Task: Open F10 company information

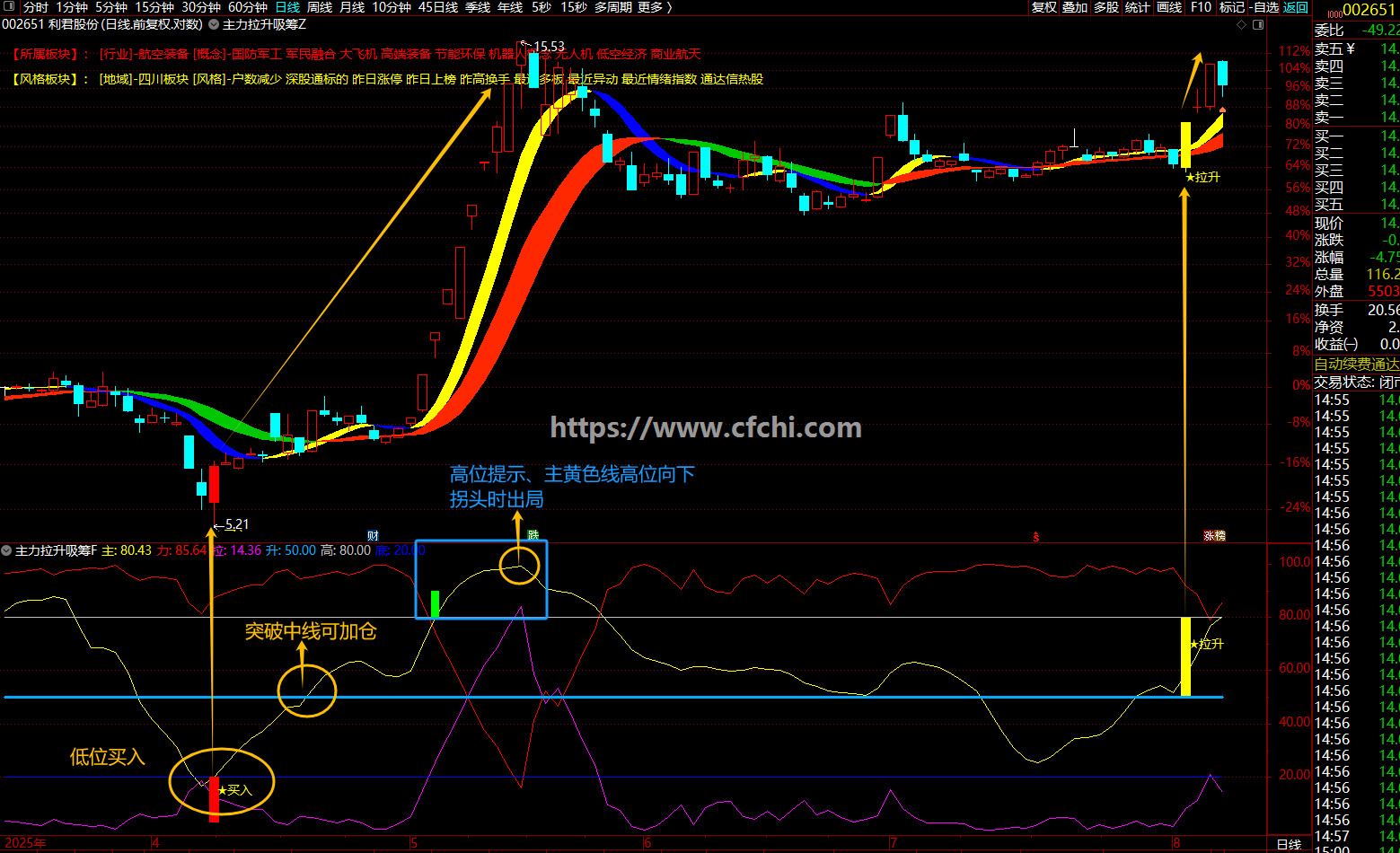Action: [x=1201, y=7]
